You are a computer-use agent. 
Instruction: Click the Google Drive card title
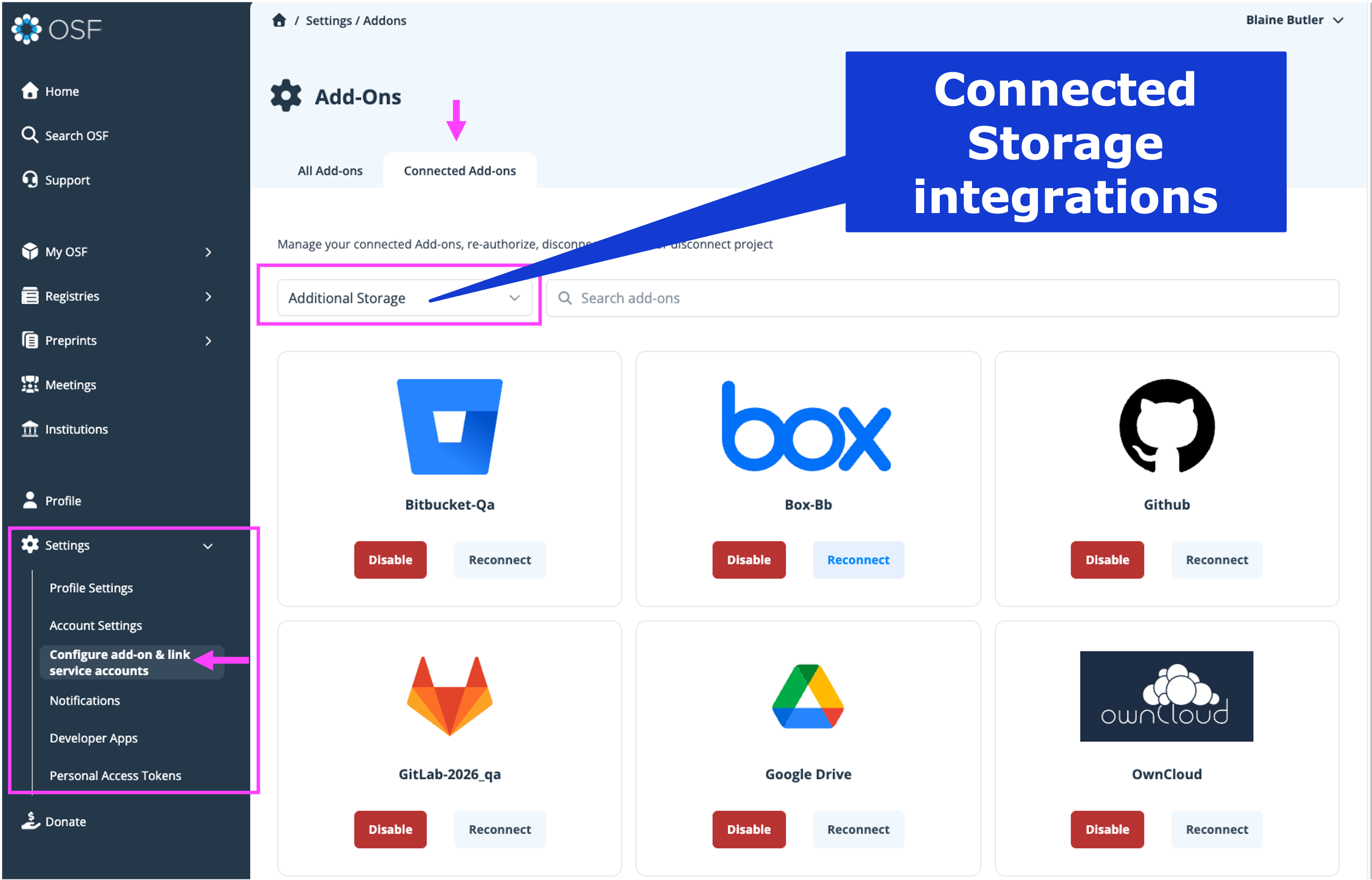808,774
